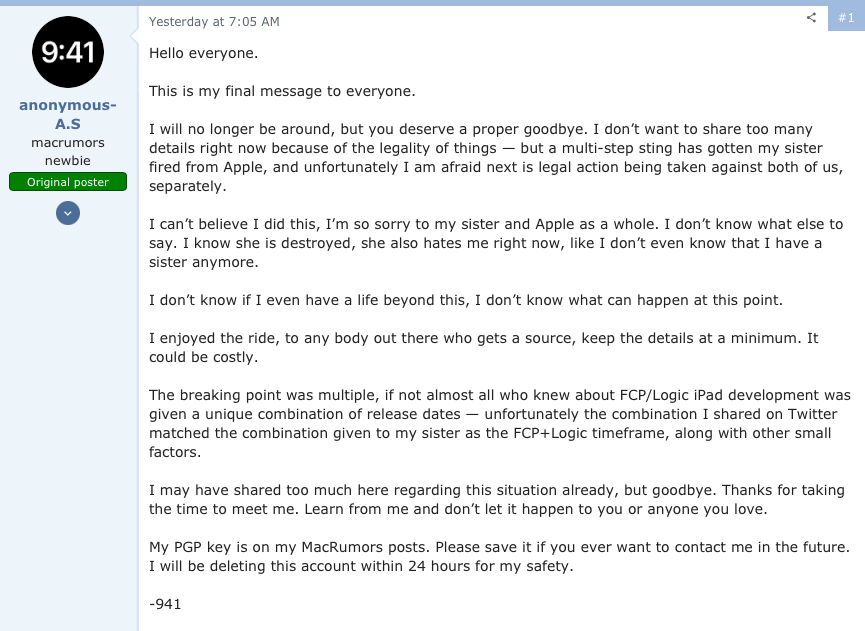This screenshot has height=631, width=865.
Task: Click the 'I can't believe I did this' paragraph
Action: [x=496, y=243]
